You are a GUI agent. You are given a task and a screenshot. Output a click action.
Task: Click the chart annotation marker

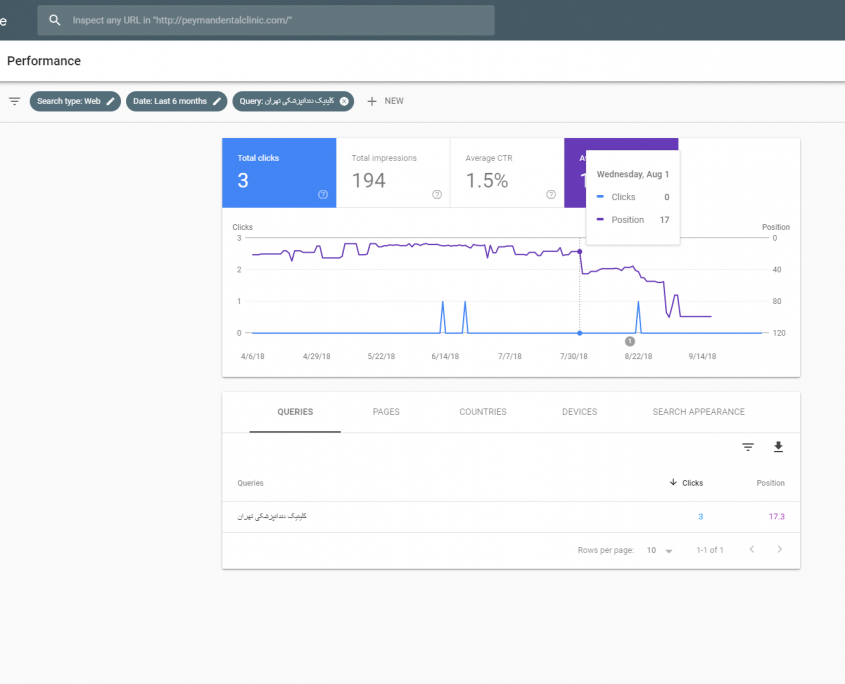click(630, 341)
